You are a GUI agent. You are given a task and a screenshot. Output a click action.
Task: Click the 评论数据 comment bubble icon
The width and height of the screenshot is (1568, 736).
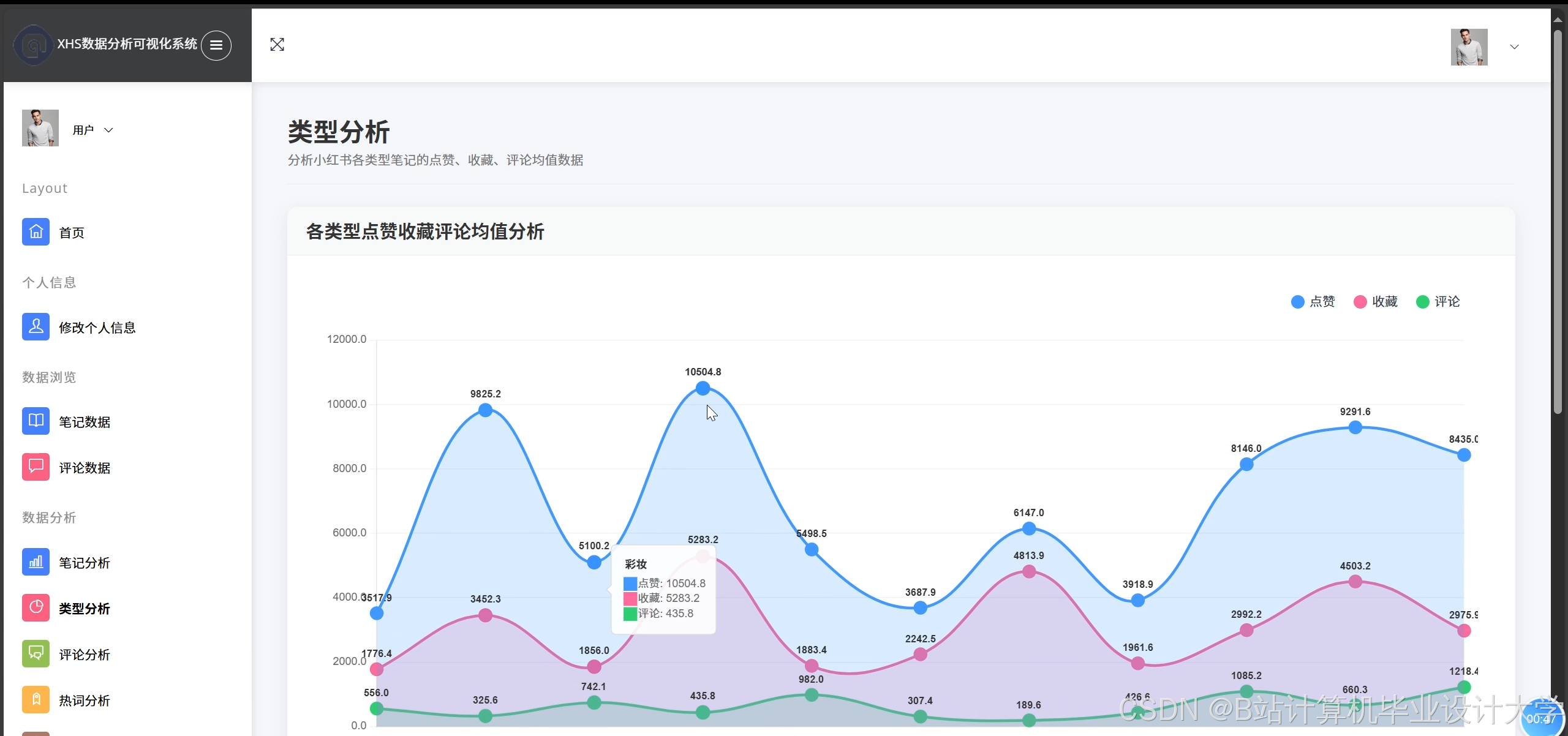pos(36,467)
